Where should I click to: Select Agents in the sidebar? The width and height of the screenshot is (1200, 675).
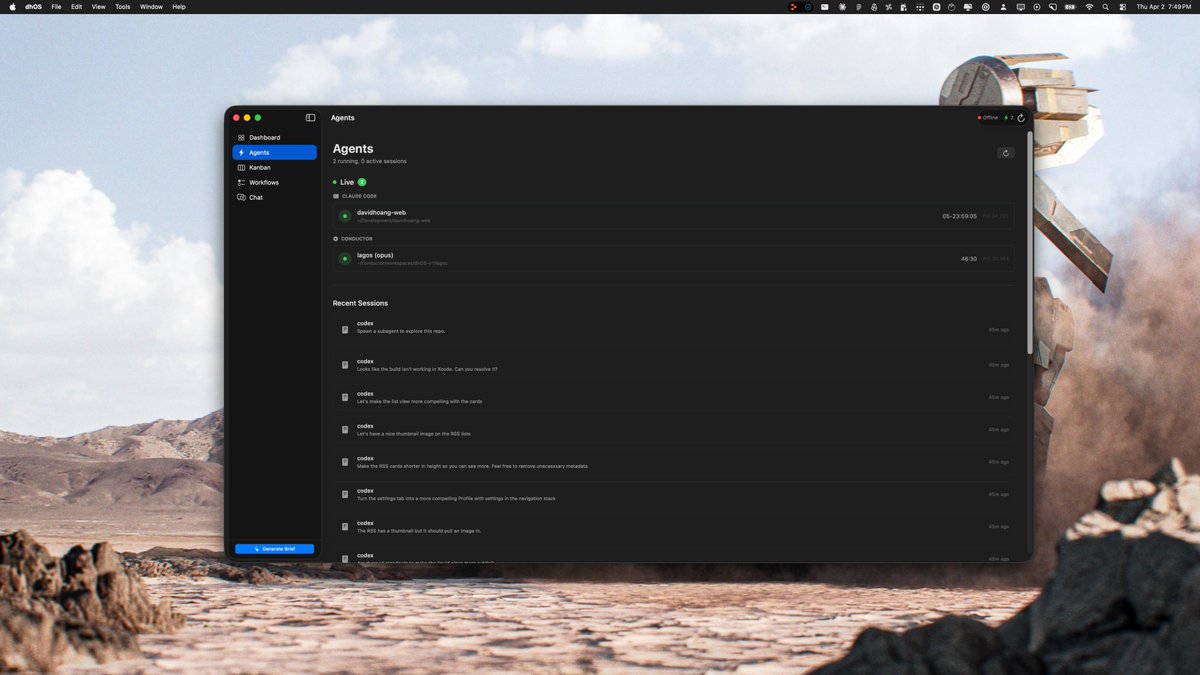tap(274, 152)
